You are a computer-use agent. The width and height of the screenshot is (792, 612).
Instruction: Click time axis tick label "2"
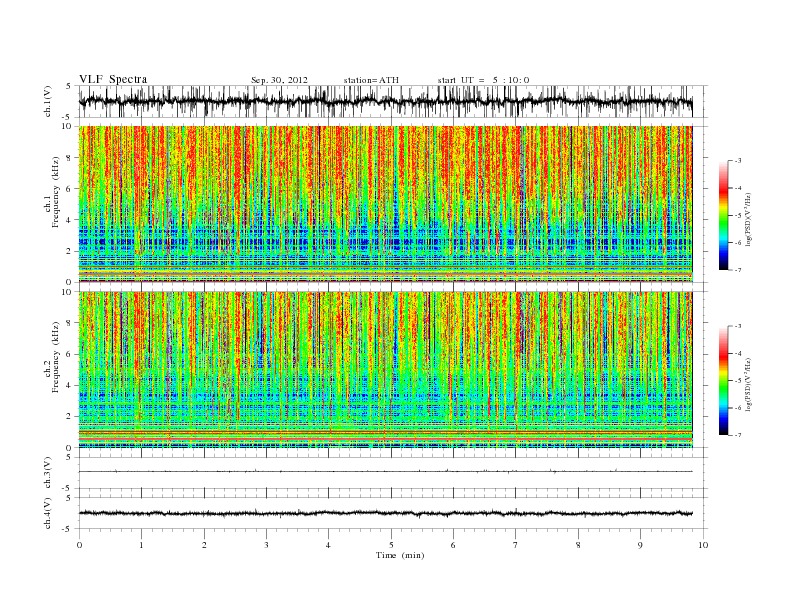pos(204,545)
